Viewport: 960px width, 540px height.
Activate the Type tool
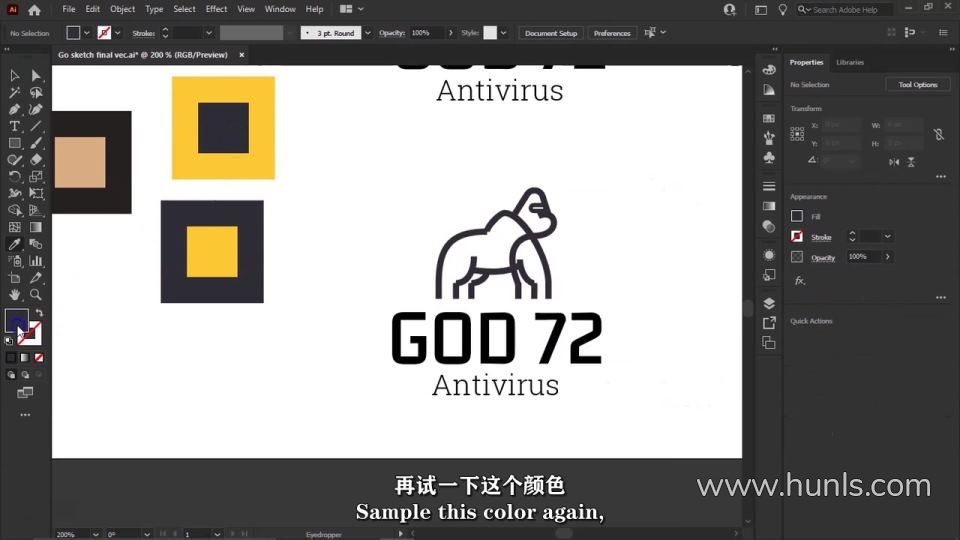(x=15, y=126)
